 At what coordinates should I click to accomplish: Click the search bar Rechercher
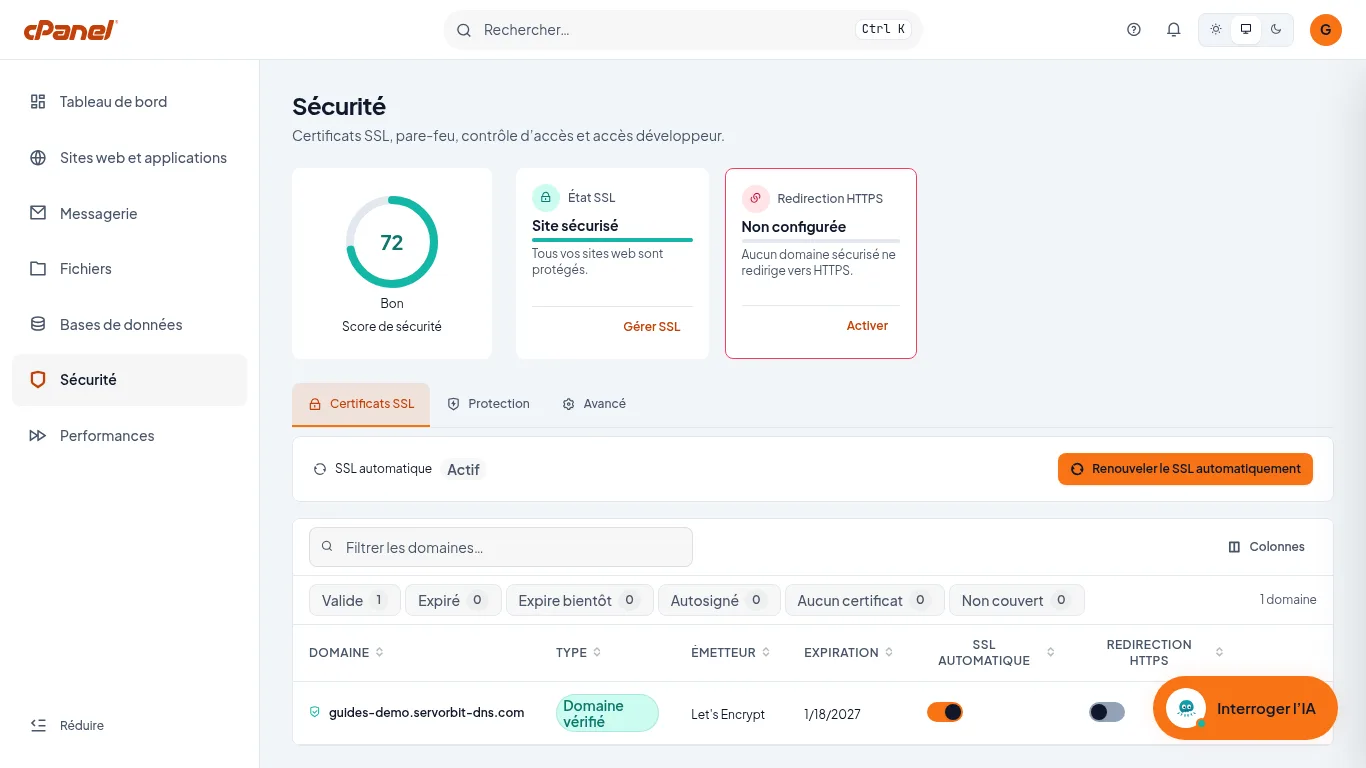click(683, 30)
